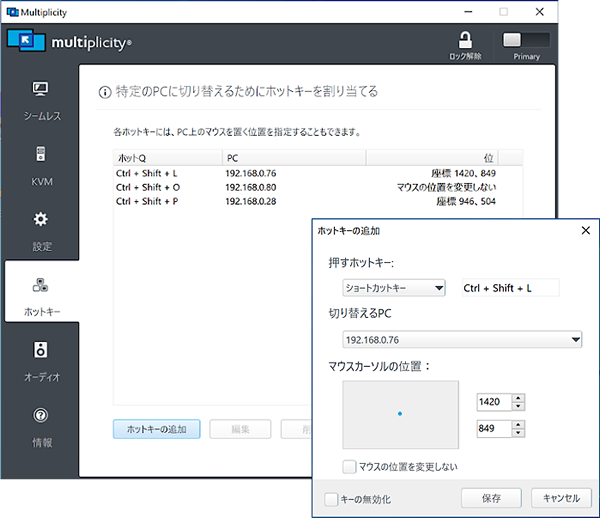Click the 座標 946, 504 position cell
The height and width of the screenshot is (518, 600).
coord(466,201)
